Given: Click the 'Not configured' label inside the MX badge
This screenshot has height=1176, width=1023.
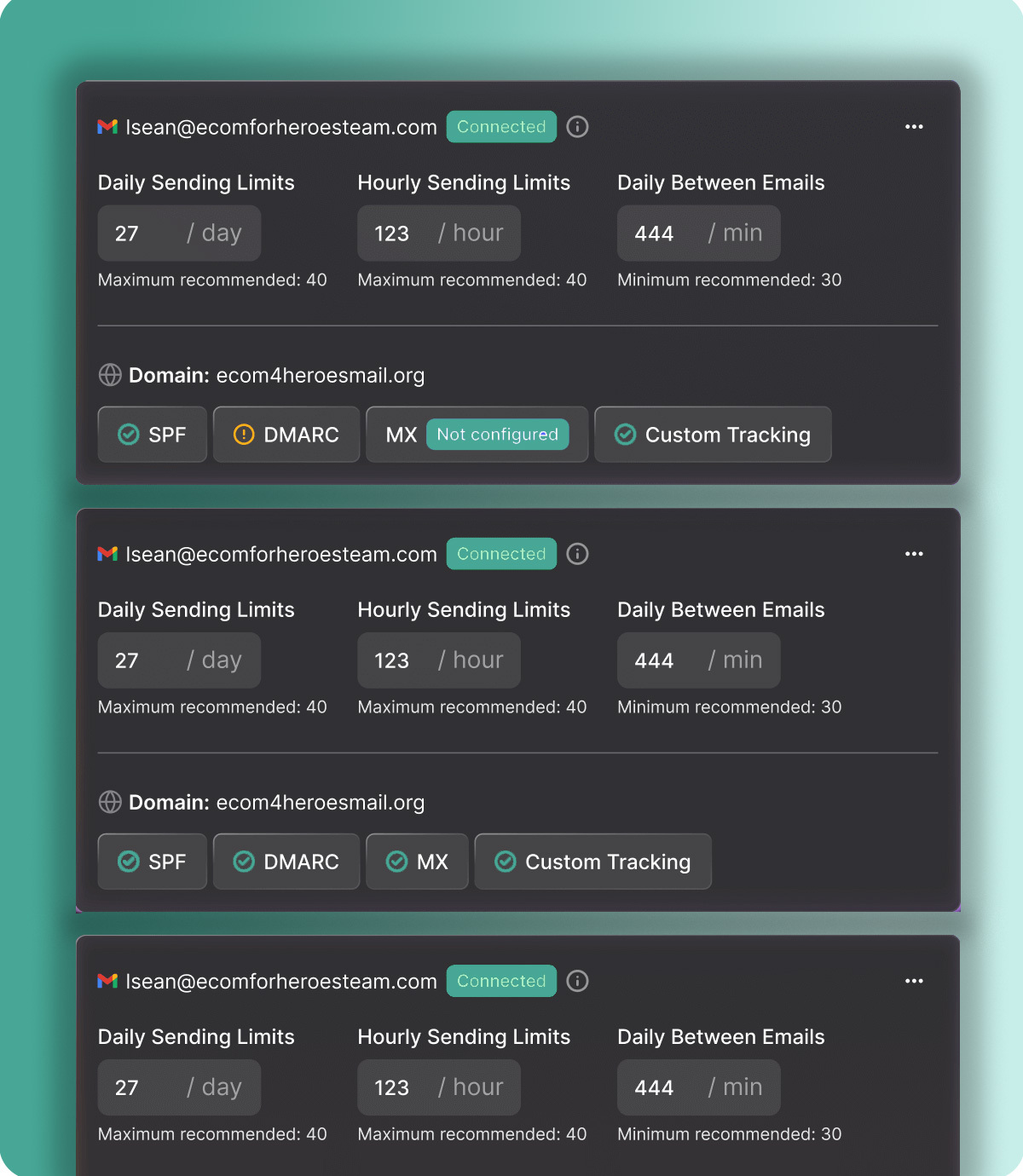Looking at the screenshot, I should (498, 435).
